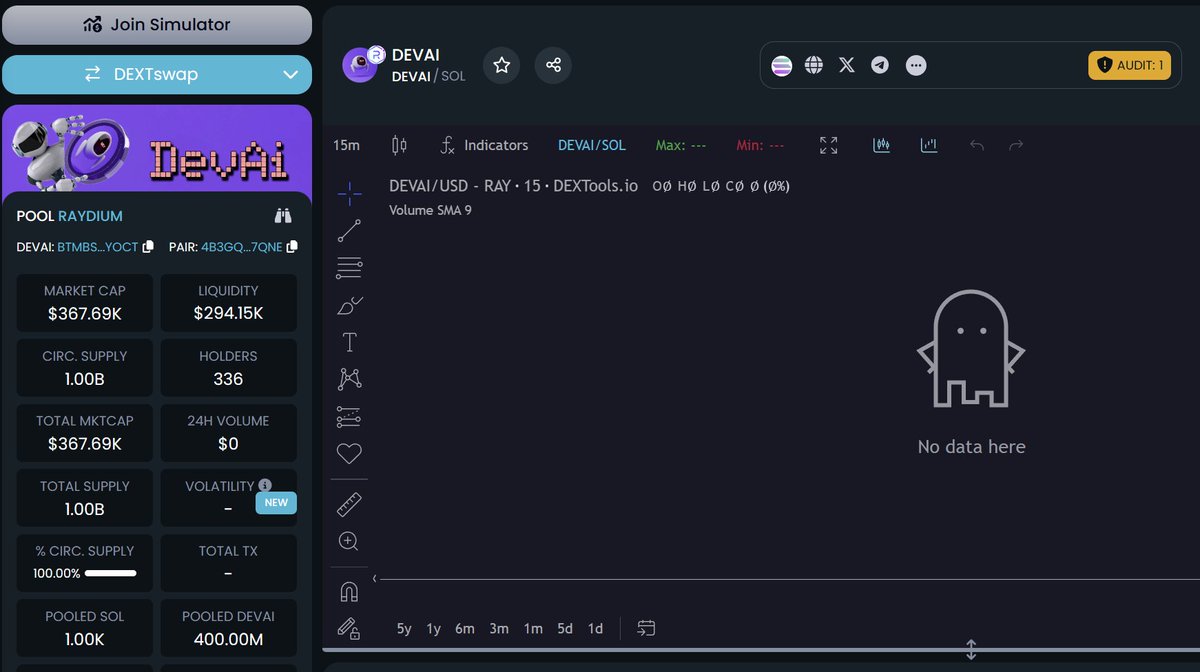Image resolution: width=1200 pixels, height=672 pixels.
Task: Open the AUDIT: 1 badge
Action: [x=1129, y=65]
